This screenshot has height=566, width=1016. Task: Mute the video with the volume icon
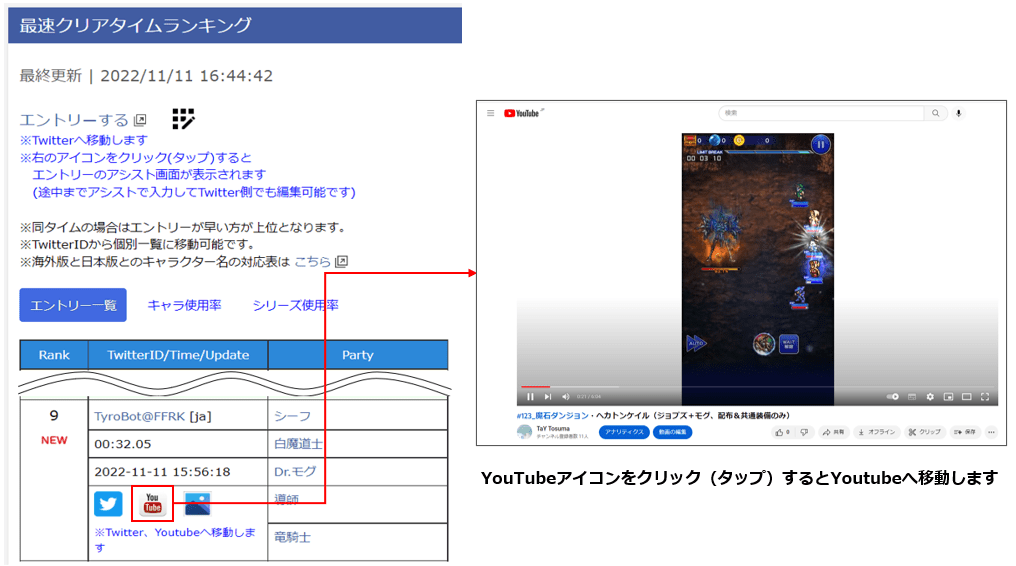(x=565, y=397)
